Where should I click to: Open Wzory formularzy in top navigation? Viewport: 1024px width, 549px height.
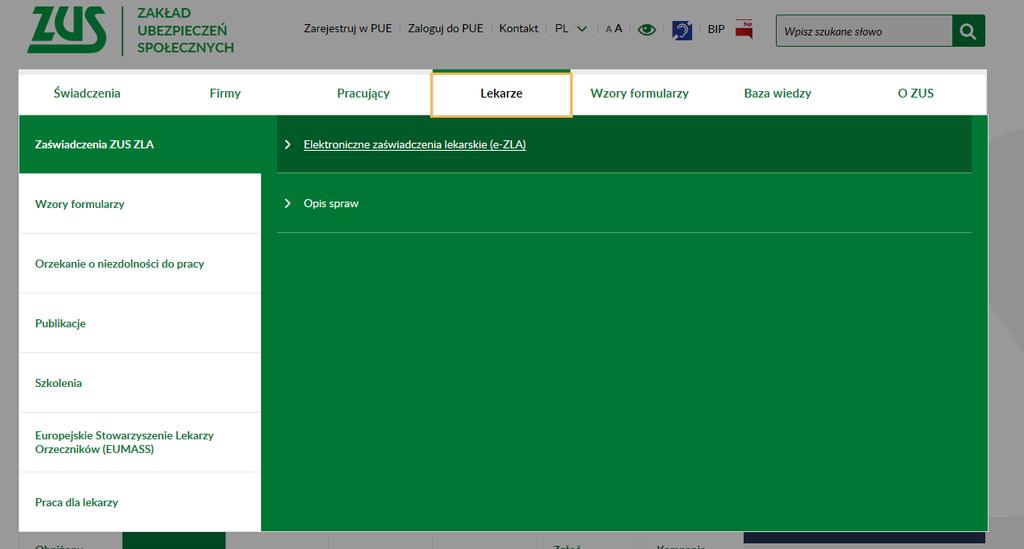639,93
